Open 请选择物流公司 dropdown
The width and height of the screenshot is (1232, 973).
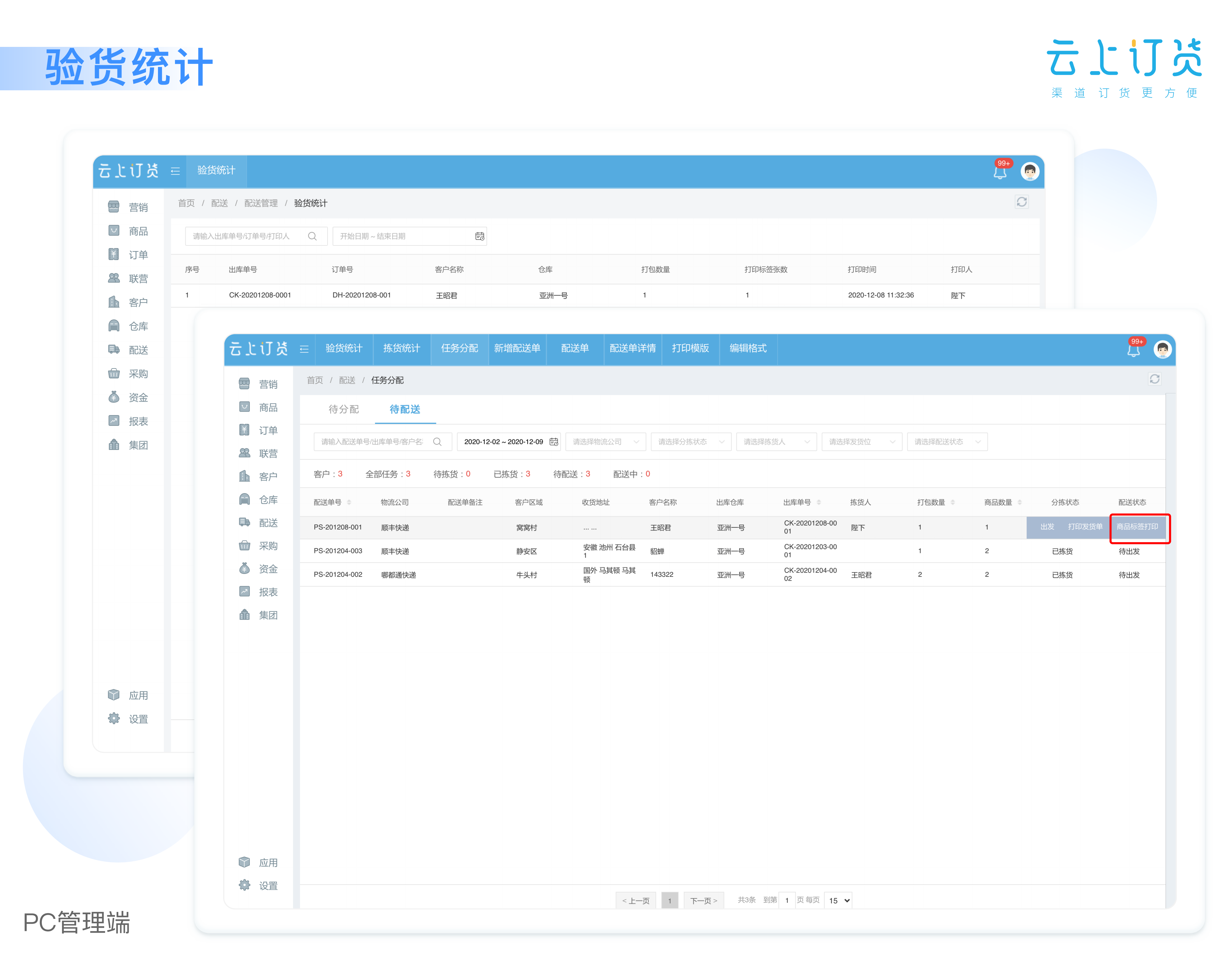click(x=605, y=442)
